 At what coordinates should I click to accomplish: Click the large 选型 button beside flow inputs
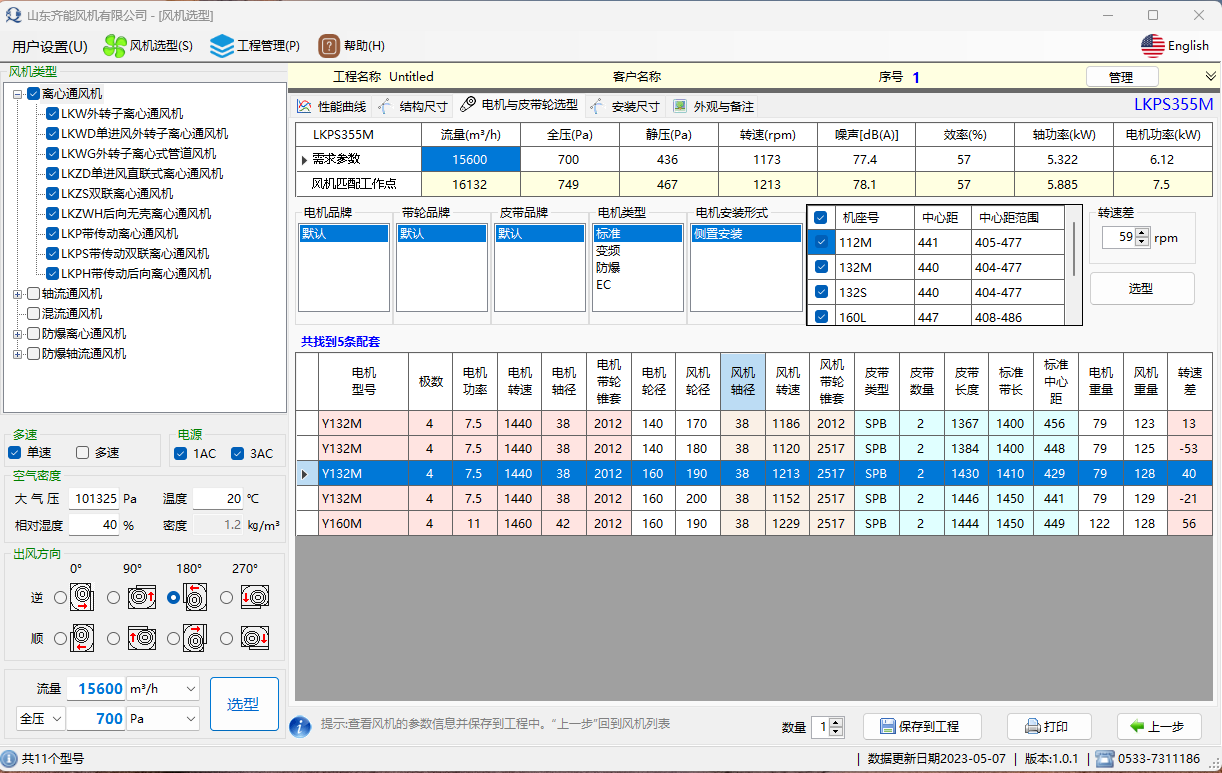[x=244, y=704]
